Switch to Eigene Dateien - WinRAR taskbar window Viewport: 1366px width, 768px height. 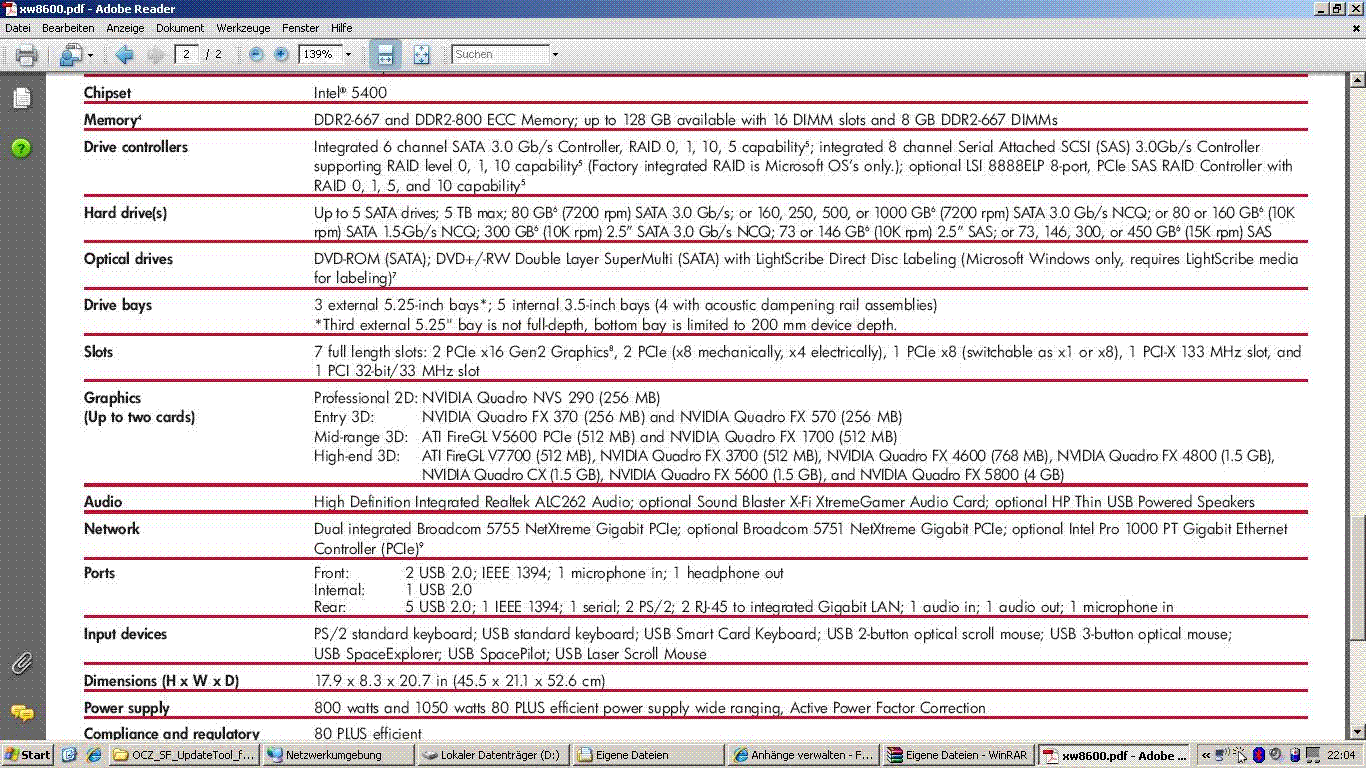click(x=959, y=755)
